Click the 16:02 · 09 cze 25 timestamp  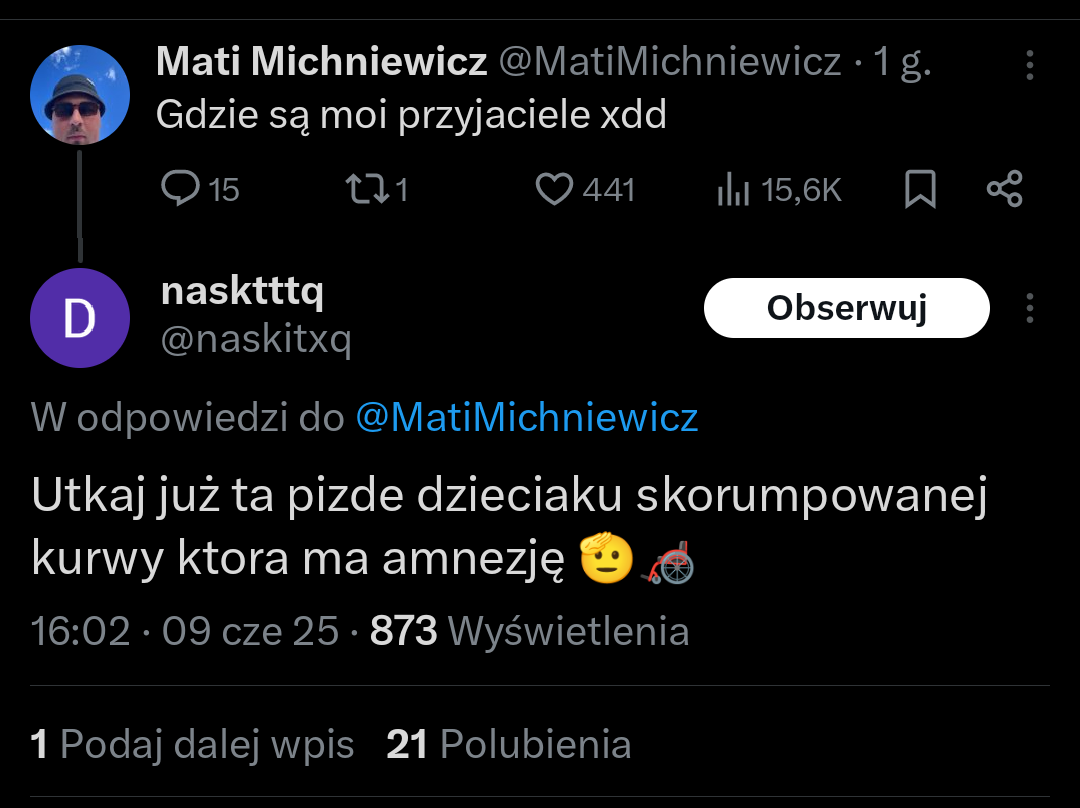coord(185,631)
